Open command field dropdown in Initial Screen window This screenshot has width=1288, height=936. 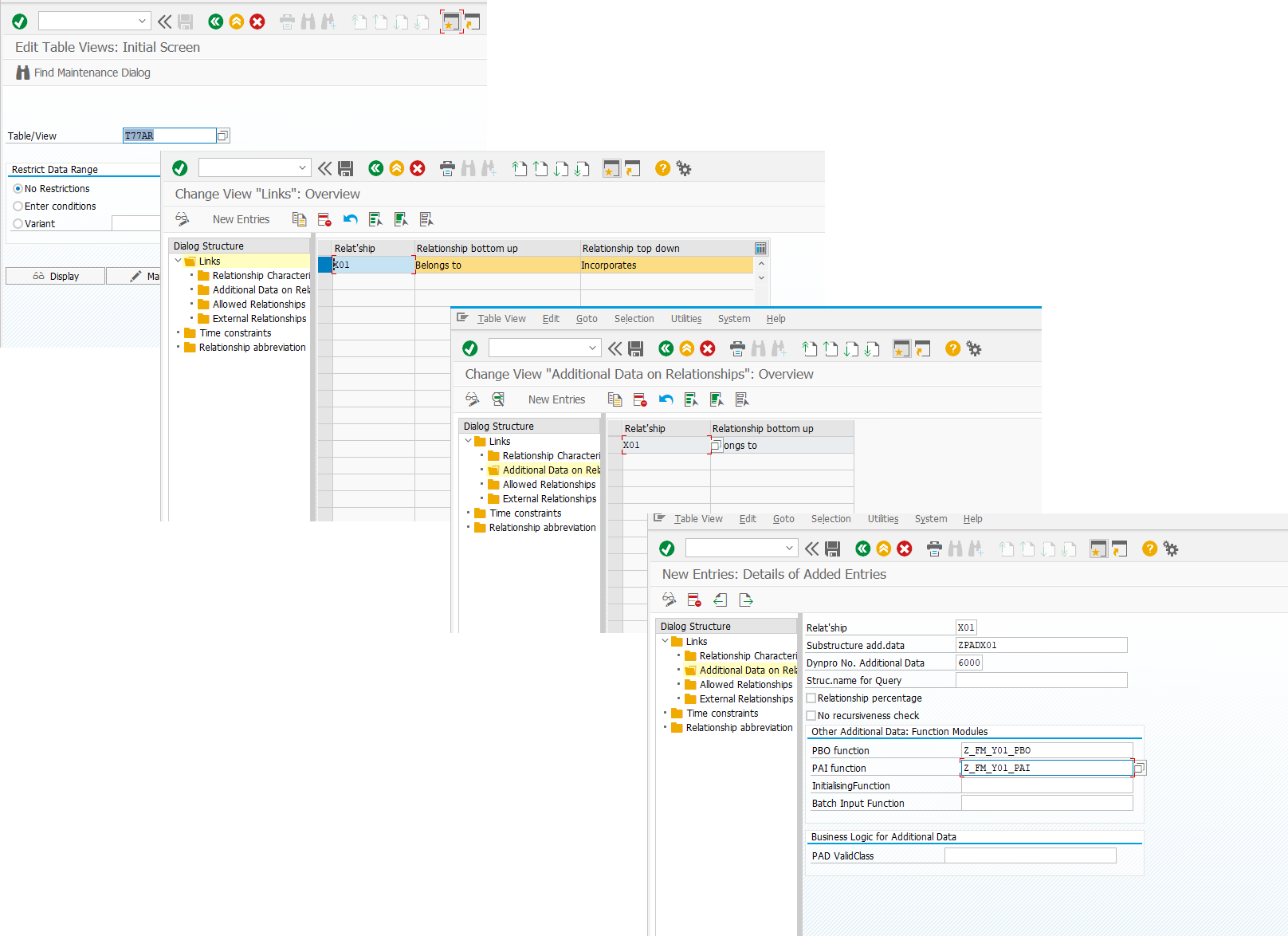click(x=142, y=22)
